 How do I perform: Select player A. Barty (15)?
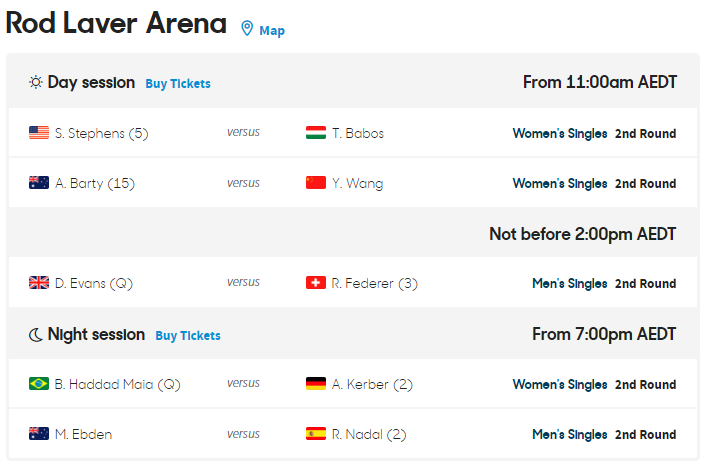pyautogui.click(x=95, y=183)
